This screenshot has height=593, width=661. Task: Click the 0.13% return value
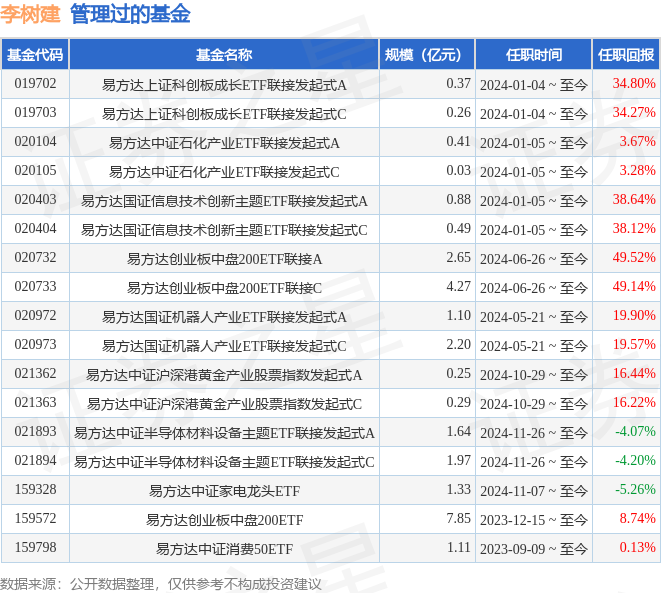(637, 547)
